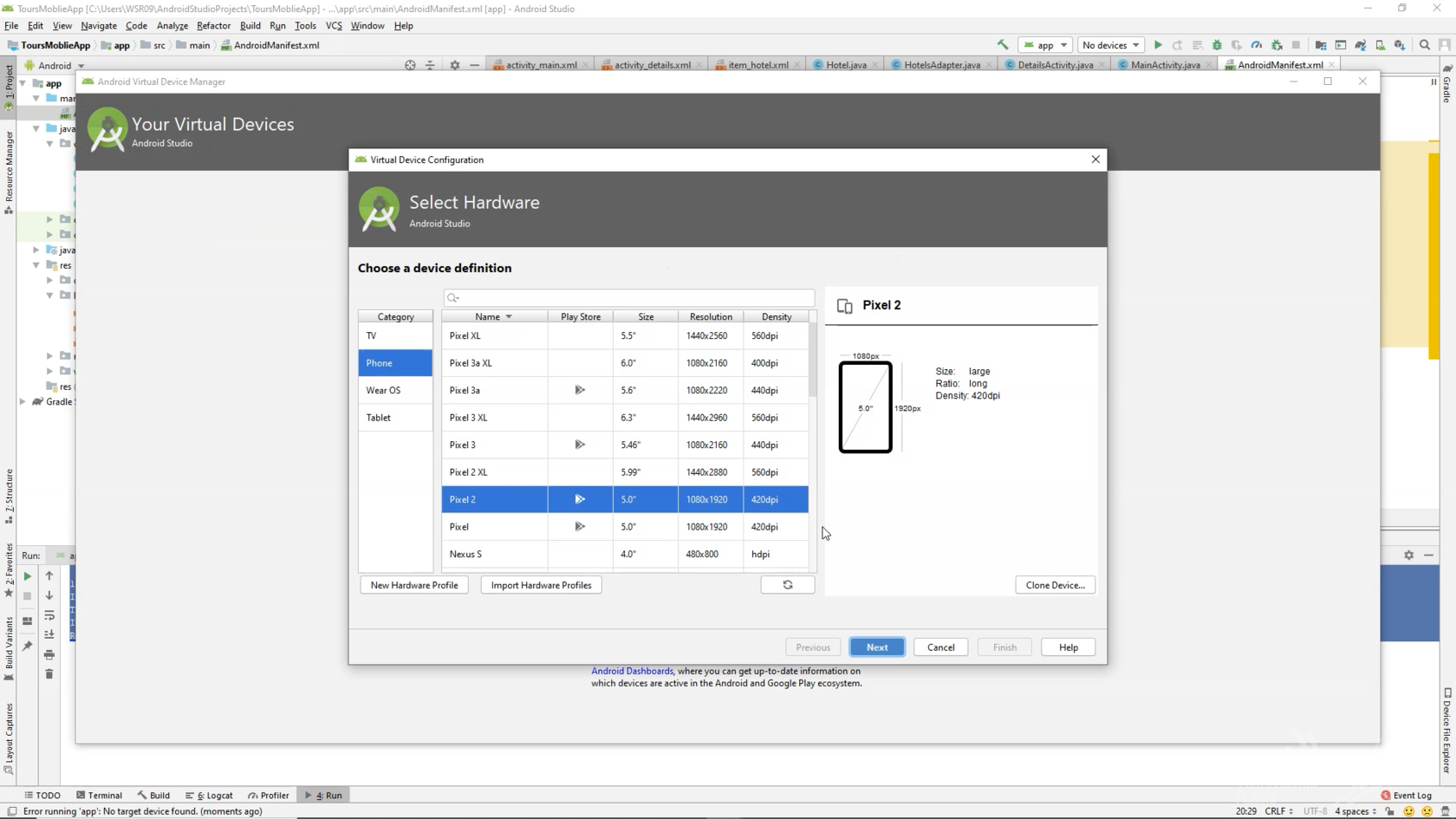The image size is (1456, 819).
Task: Open the AVD Manager toolbar icon
Action: pyautogui.click(x=1381, y=45)
